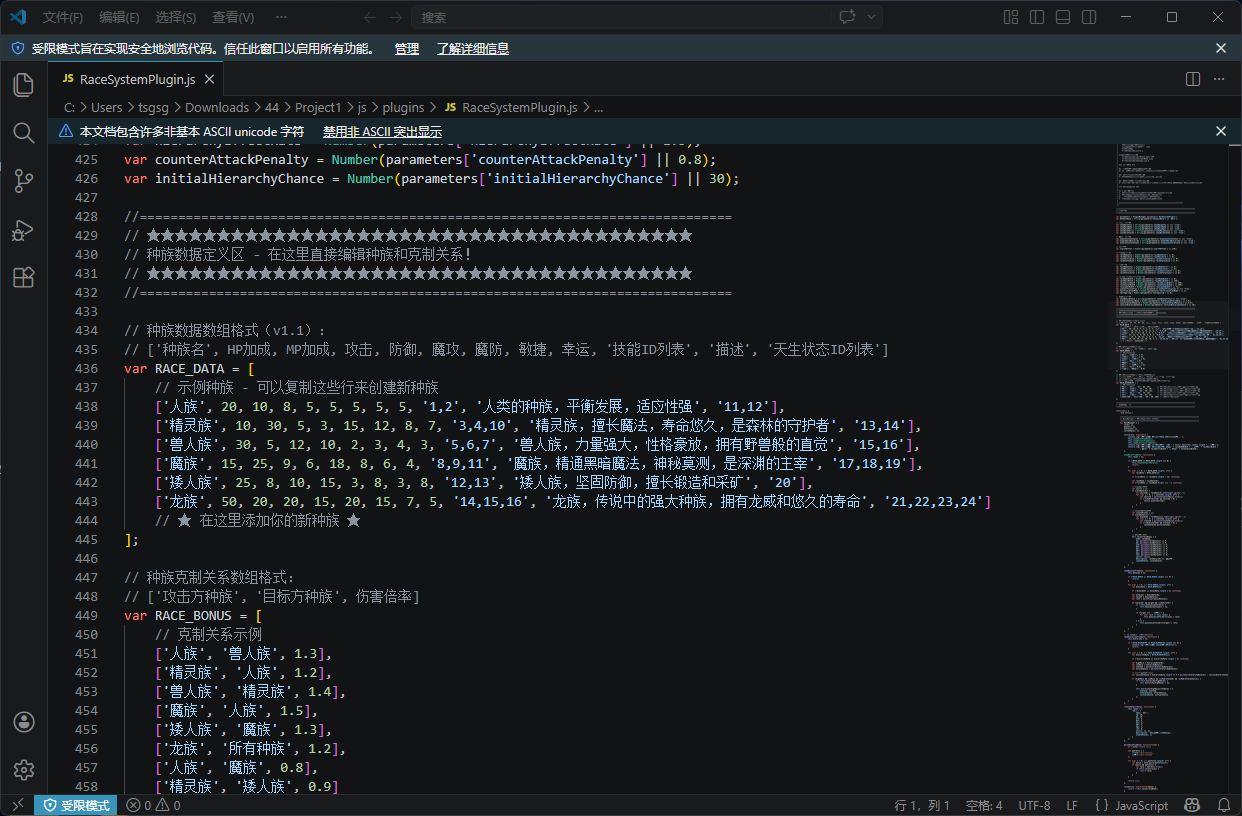The image size is (1242, 816).
Task: Select the RaceSystemPlugin.js editor tab
Action: click(136, 79)
